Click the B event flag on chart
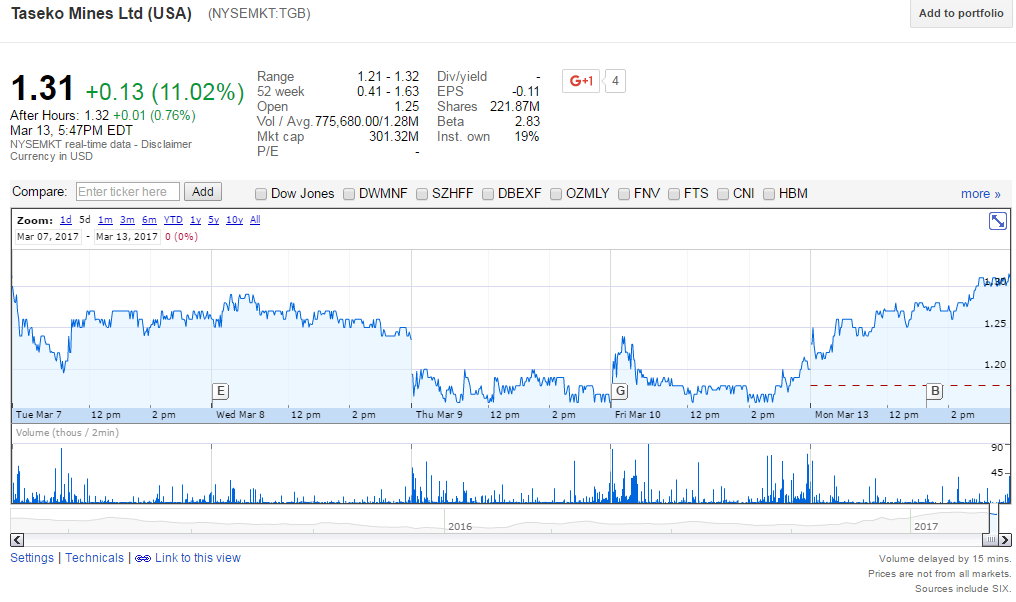 point(935,391)
